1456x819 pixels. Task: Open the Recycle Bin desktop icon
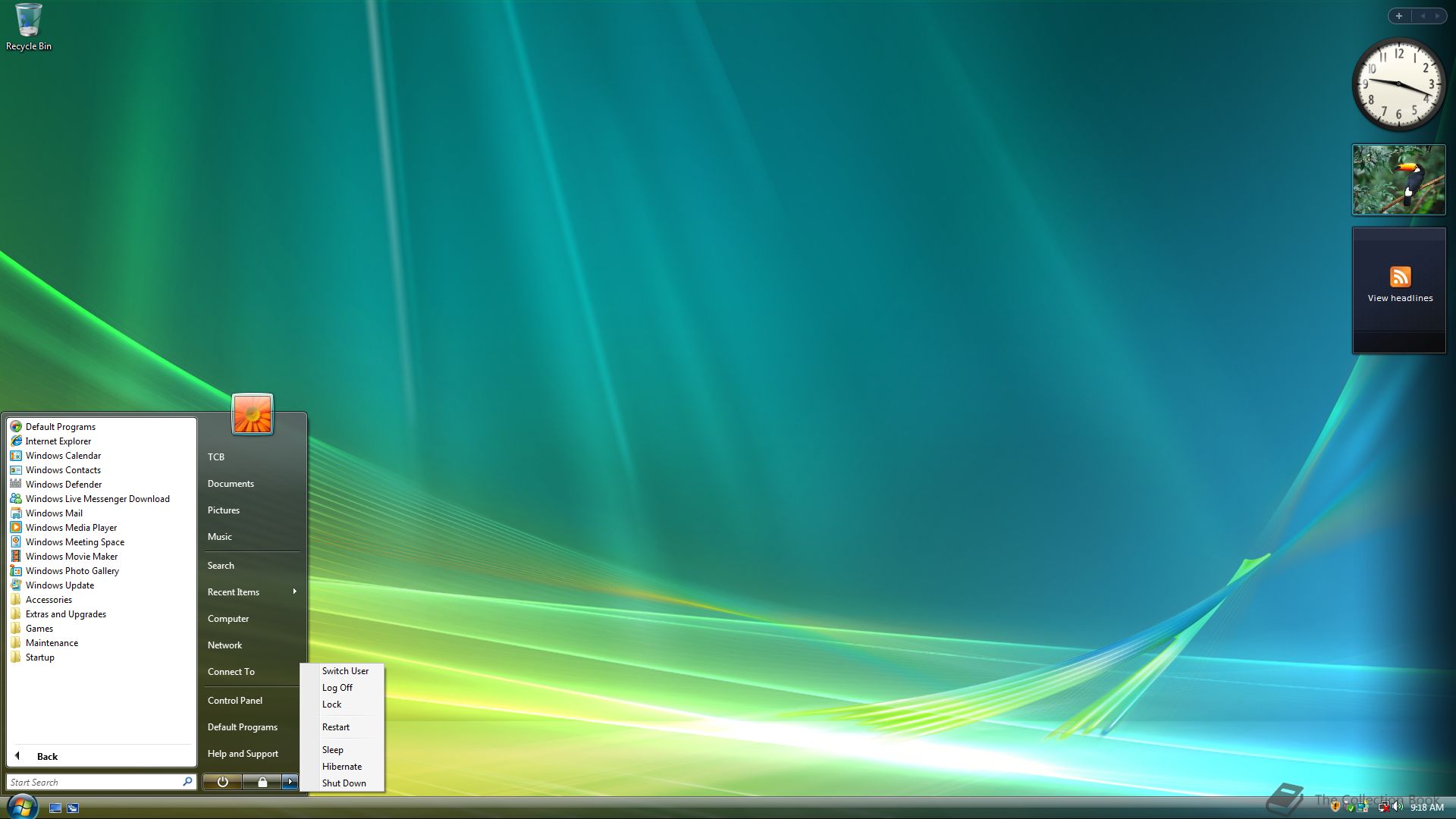pyautogui.click(x=28, y=27)
